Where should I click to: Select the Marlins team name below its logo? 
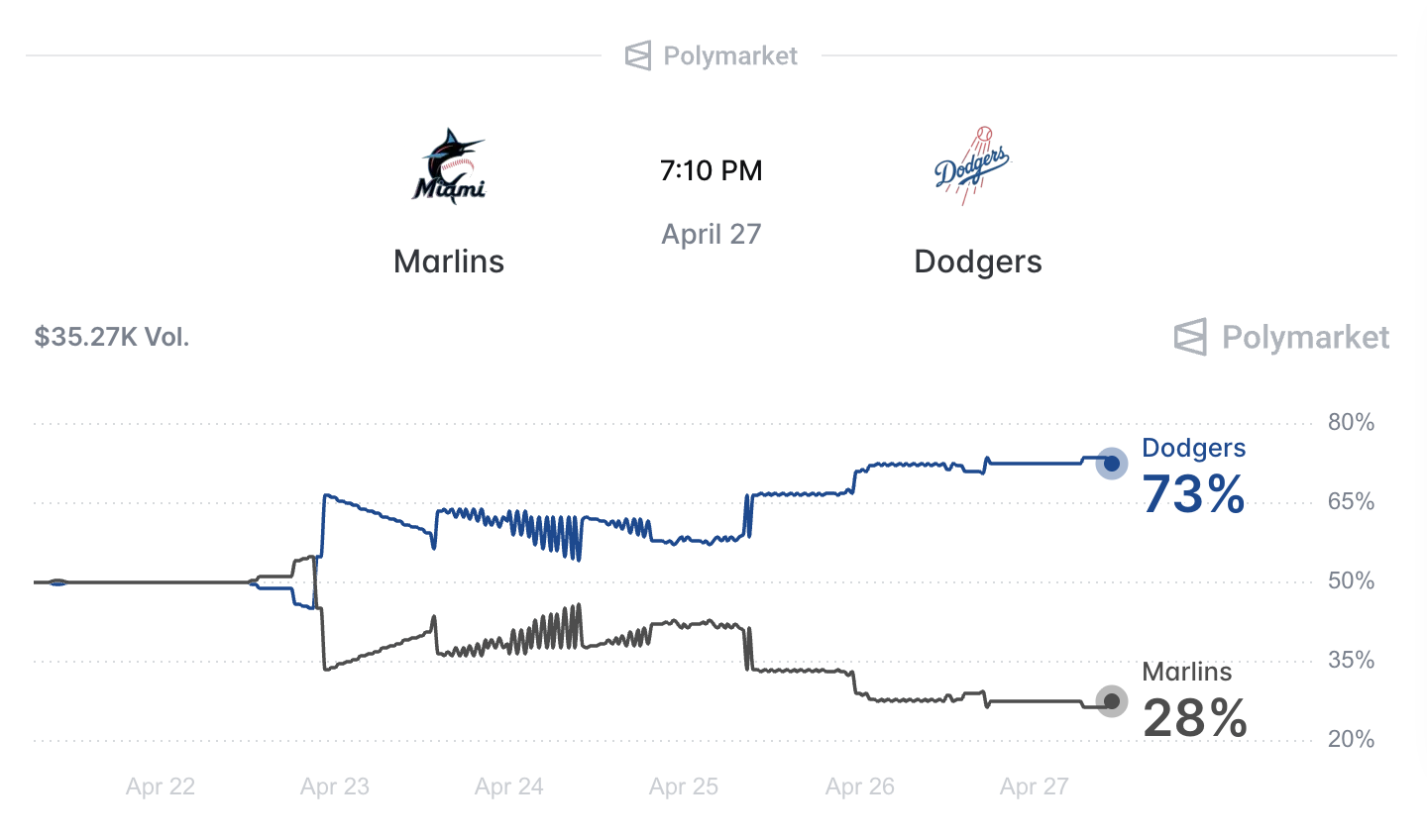(449, 262)
